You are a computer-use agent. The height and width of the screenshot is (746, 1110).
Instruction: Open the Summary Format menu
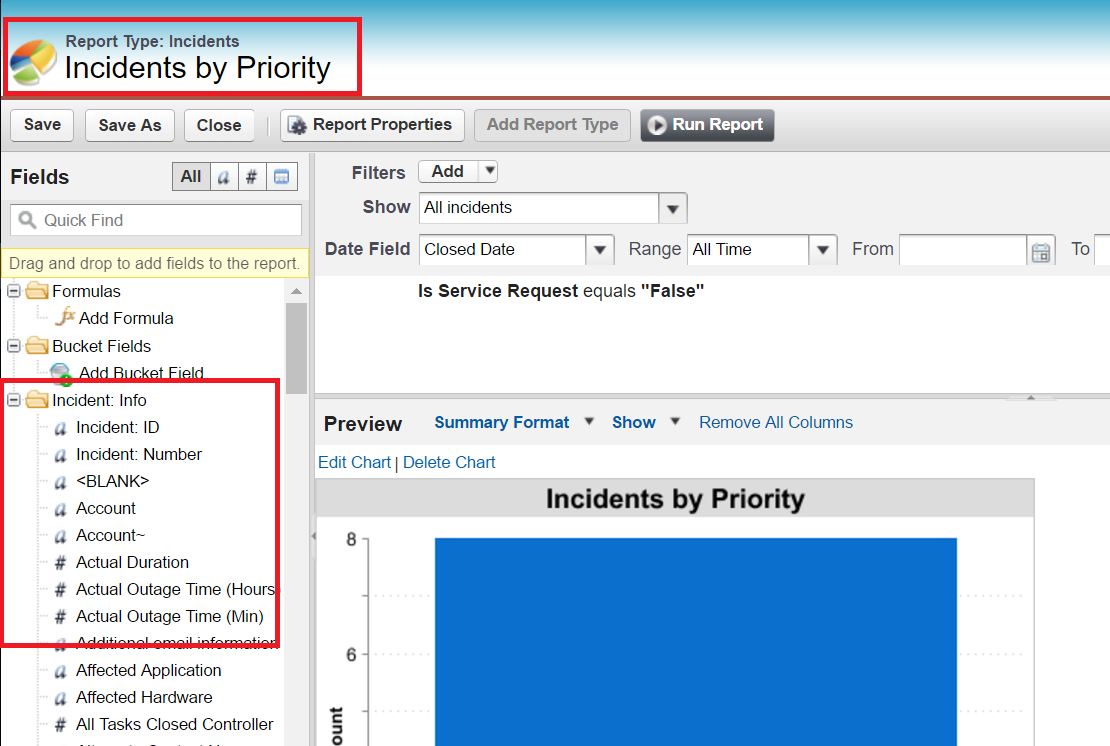(x=588, y=422)
